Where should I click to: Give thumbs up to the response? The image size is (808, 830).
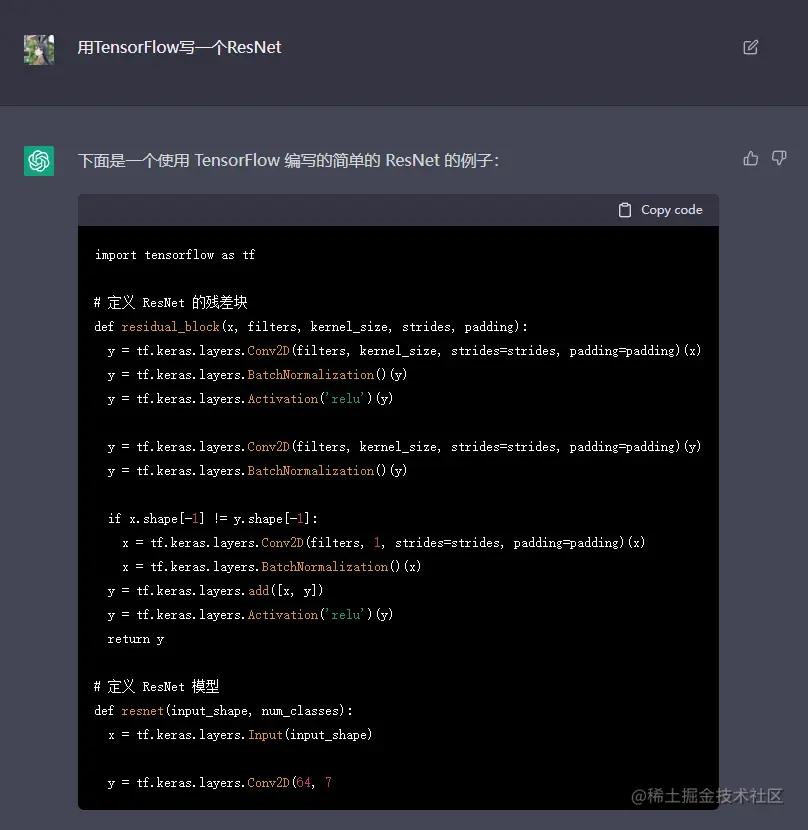click(x=750, y=158)
